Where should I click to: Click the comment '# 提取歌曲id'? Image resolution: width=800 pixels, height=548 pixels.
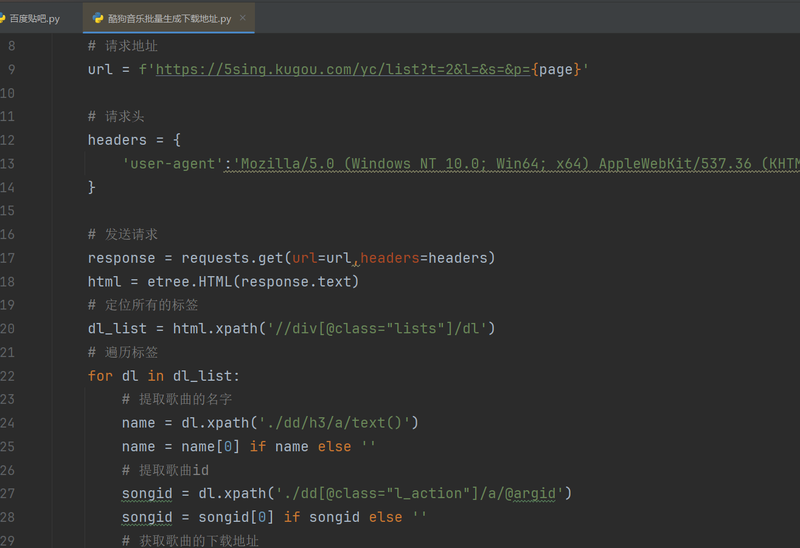click(165, 470)
